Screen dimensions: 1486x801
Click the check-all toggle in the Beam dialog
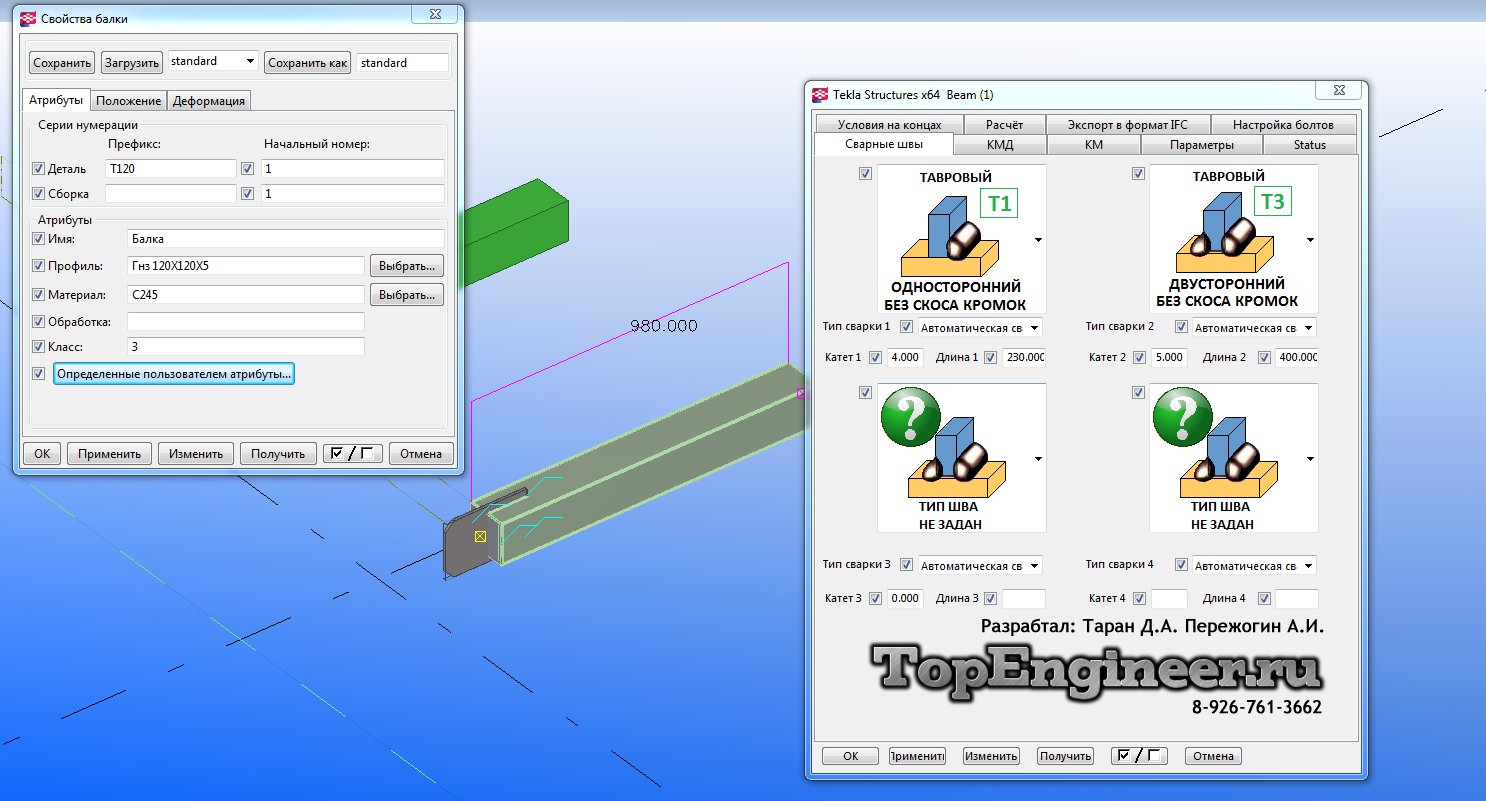(x=1139, y=756)
